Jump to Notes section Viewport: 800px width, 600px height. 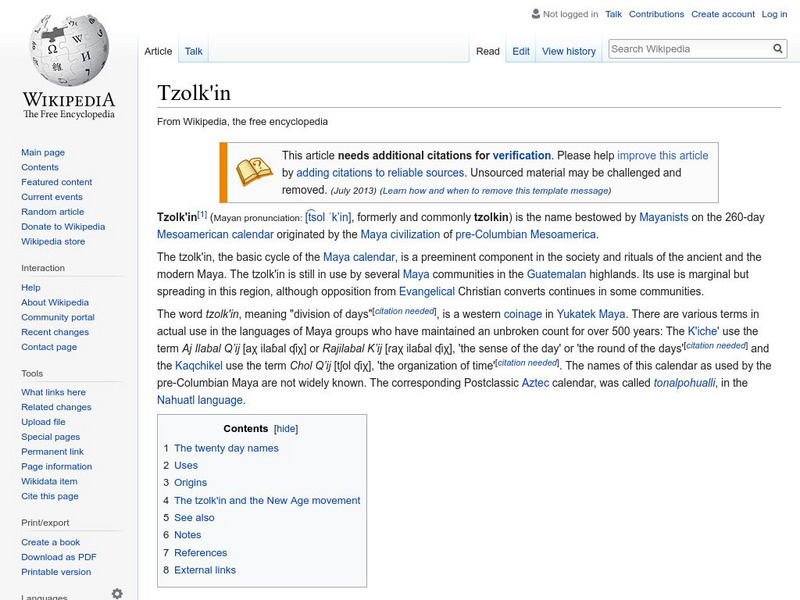point(187,535)
